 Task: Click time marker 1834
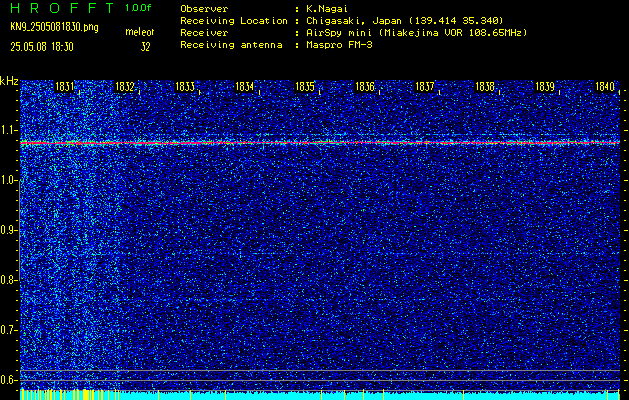(244, 87)
